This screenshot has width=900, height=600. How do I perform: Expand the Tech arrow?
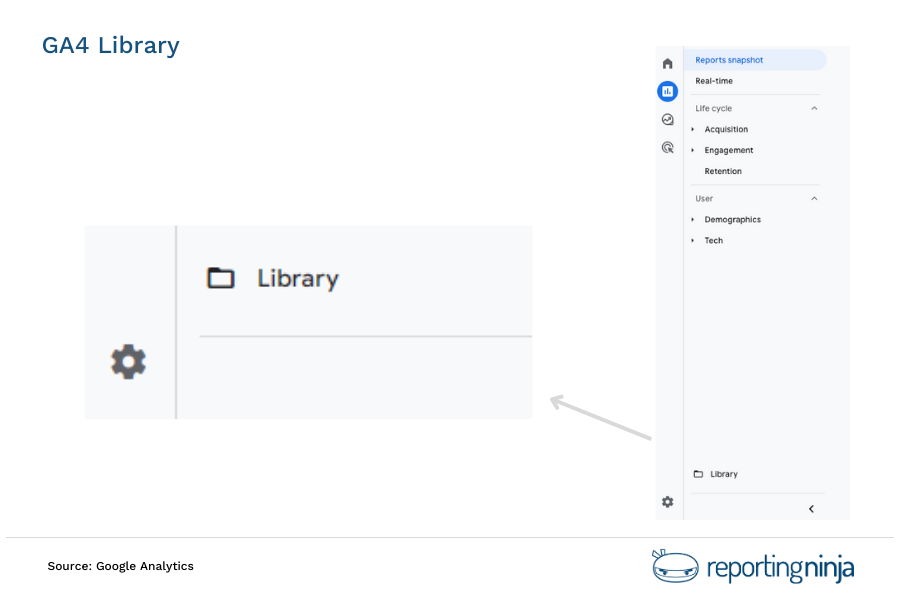(x=693, y=240)
